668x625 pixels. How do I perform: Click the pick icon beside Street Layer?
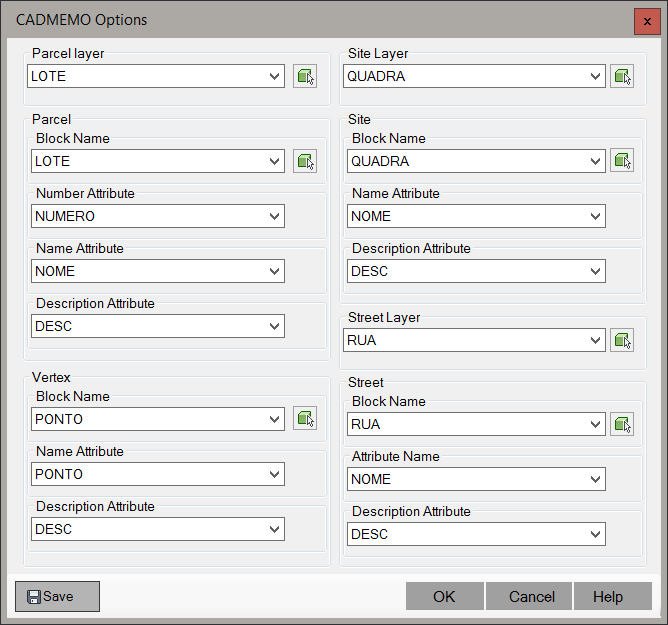tap(622, 341)
